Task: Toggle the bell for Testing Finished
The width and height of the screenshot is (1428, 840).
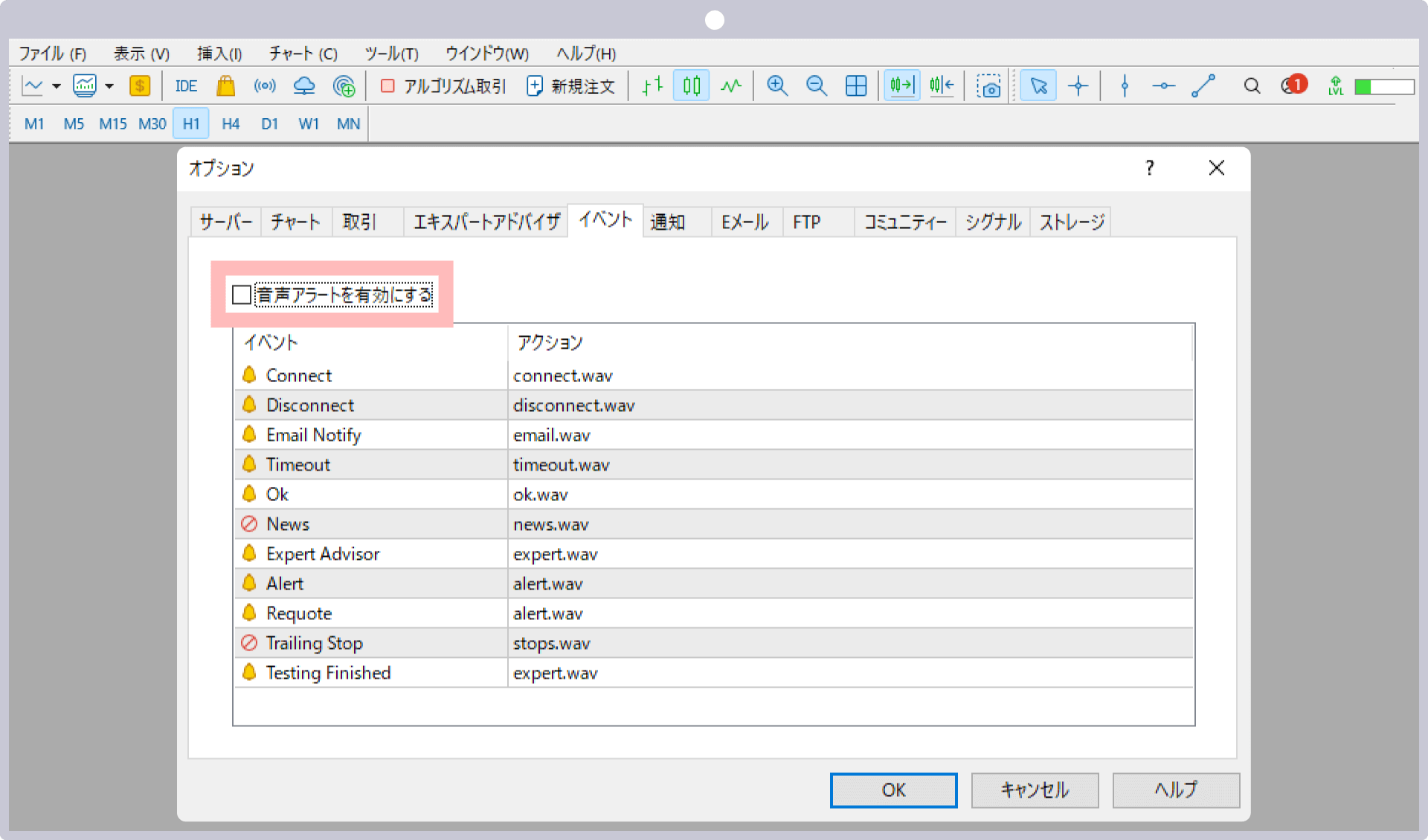Action: pos(249,672)
